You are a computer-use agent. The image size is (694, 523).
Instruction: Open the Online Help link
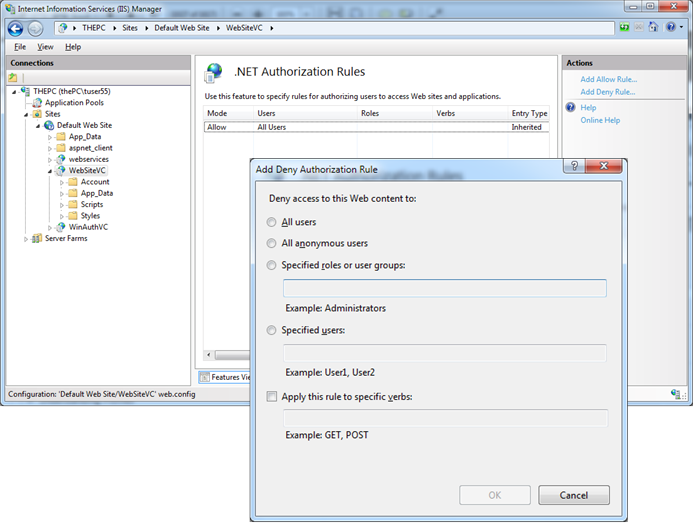click(600, 120)
